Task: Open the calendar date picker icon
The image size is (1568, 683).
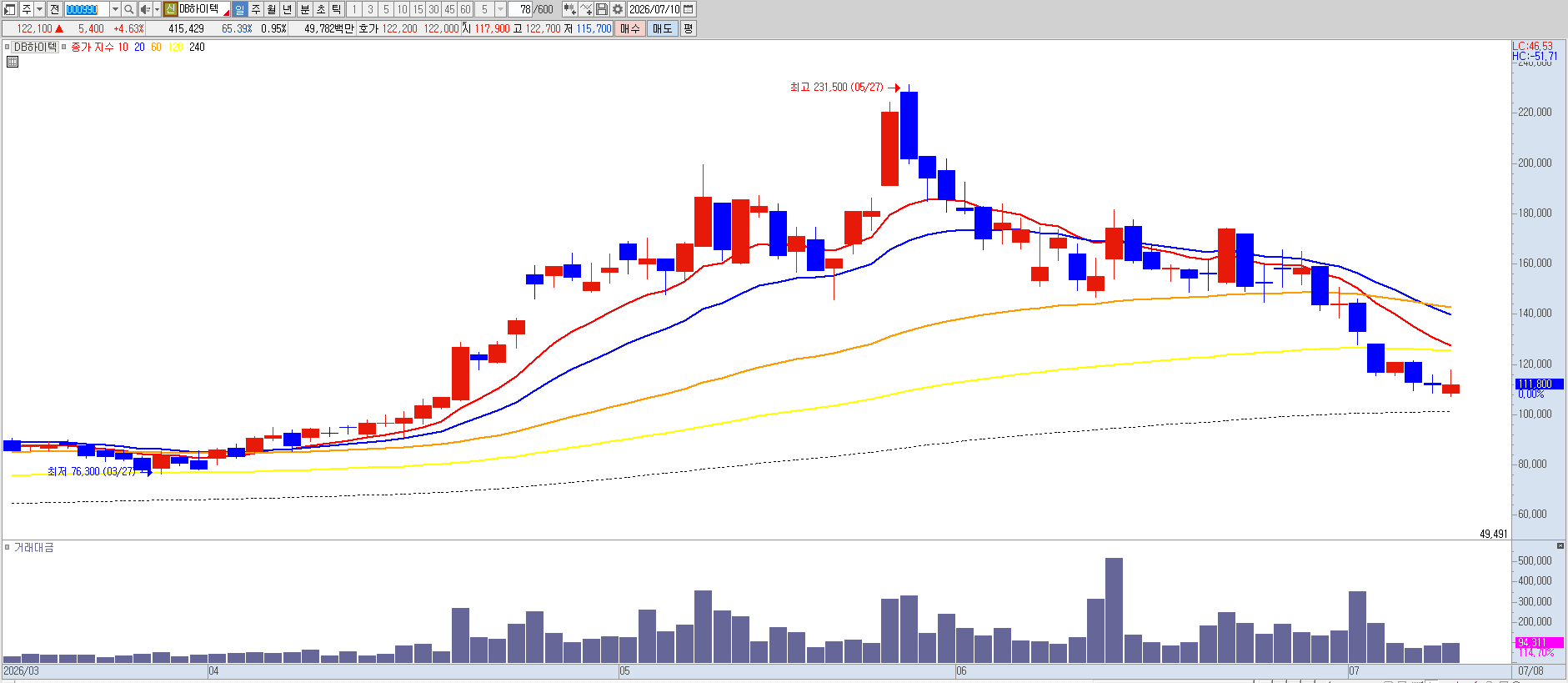Action: click(x=688, y=9)
